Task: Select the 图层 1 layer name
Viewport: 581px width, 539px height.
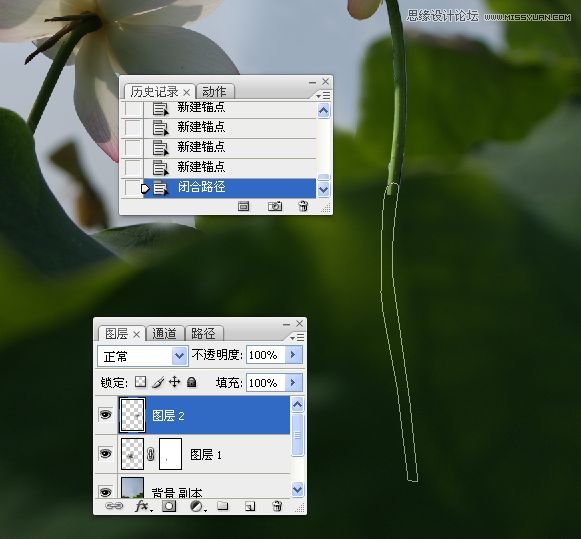Action: click(x=206, y=455)
